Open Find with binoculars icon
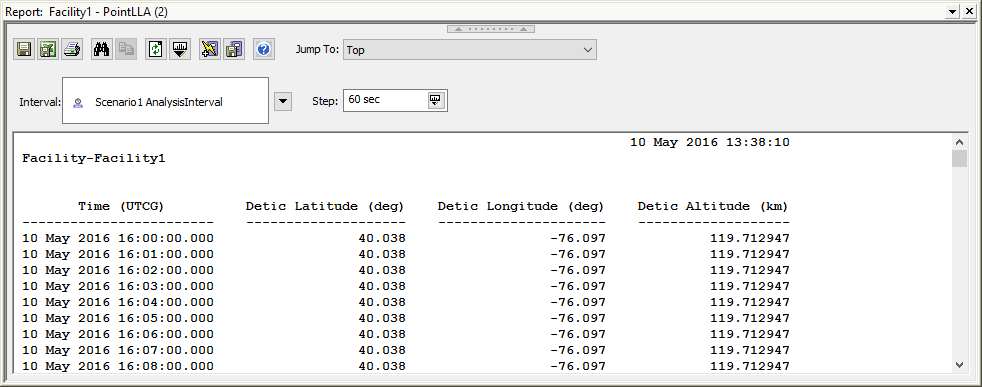This screenshot has height=387, width=982. [x=102, y=49]
